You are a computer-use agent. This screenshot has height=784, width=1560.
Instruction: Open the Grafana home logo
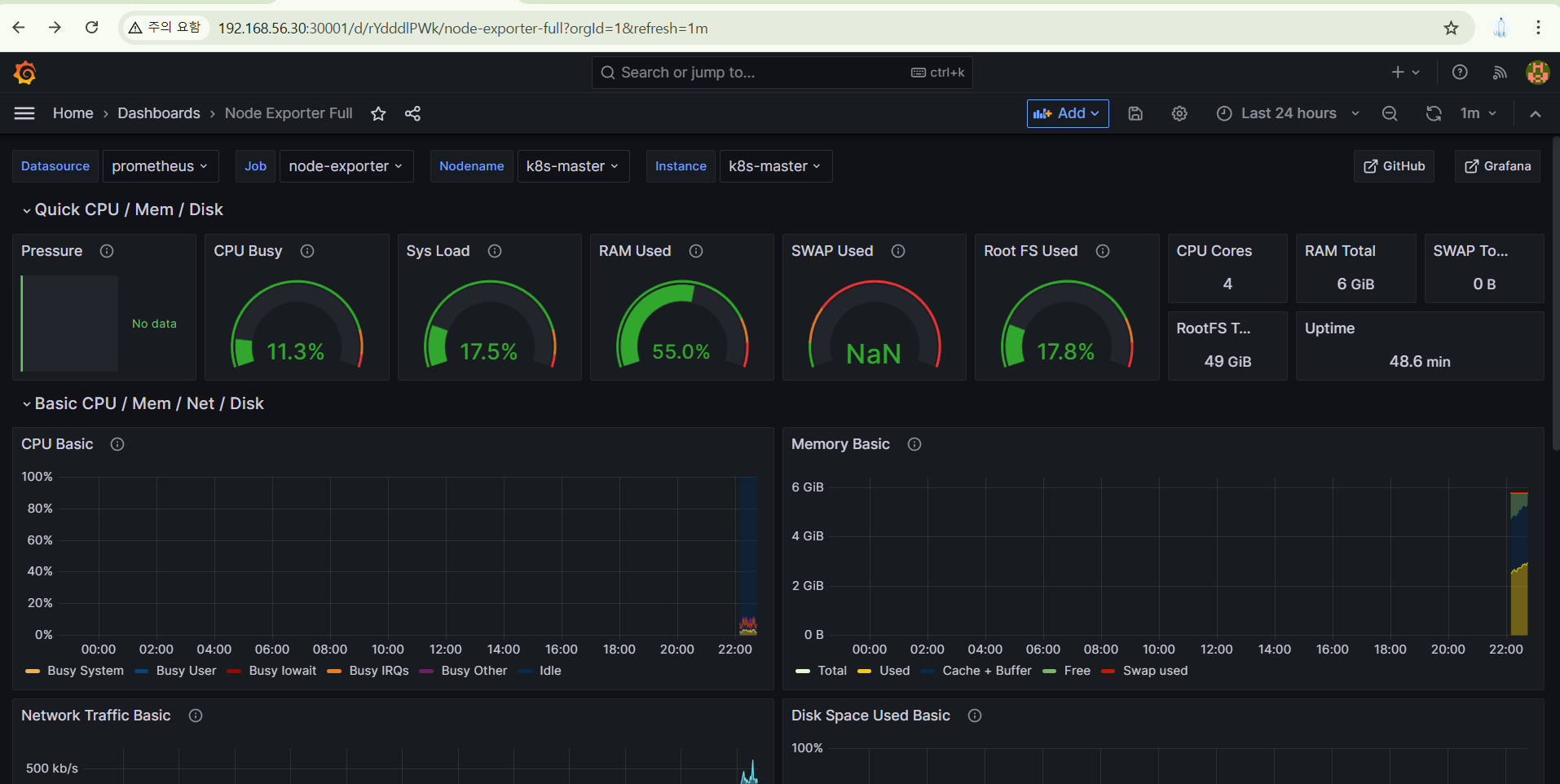point(25,73)
